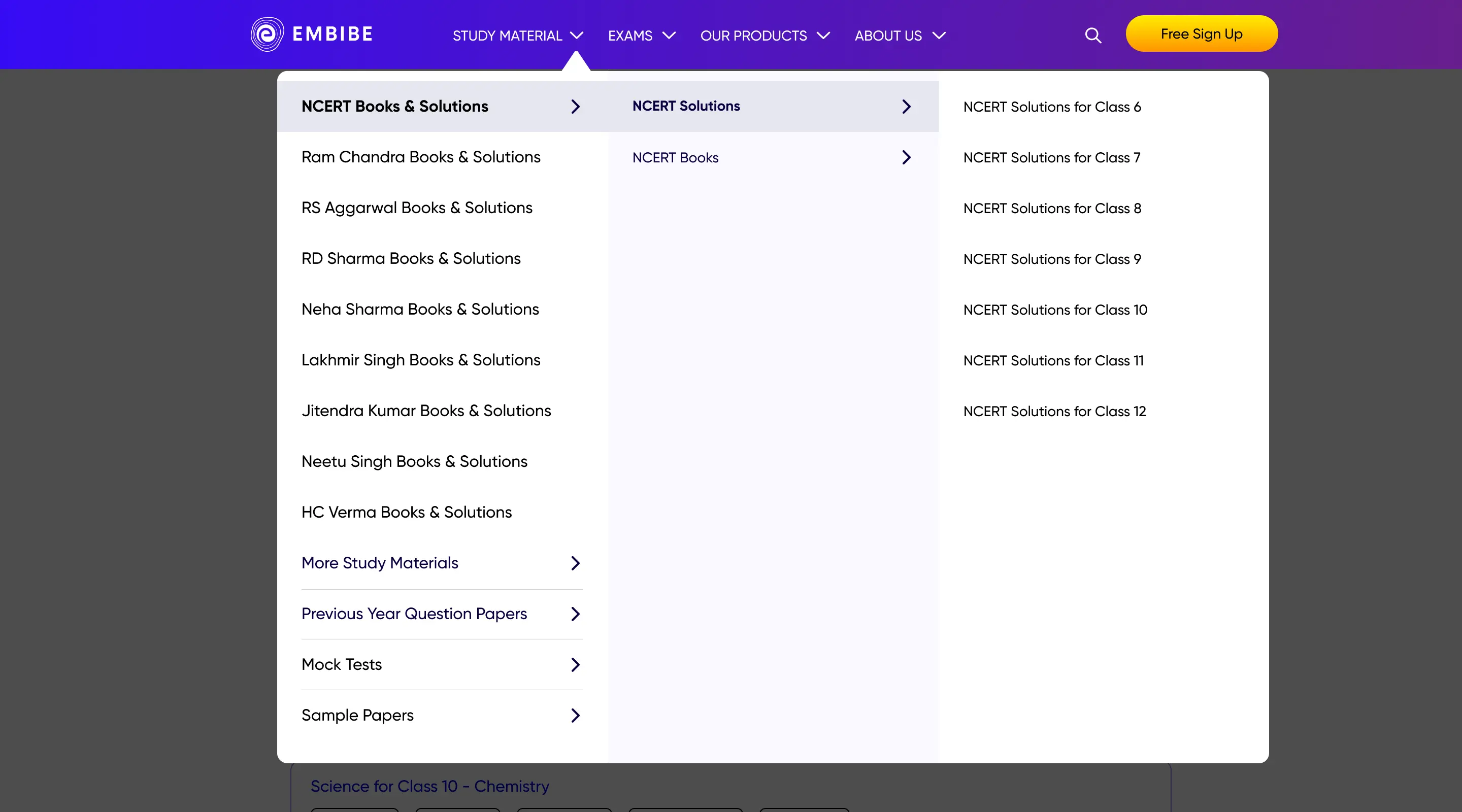Expand arrow next to NCERT Books & Solutions
Image resolution: width=1462 pixels, height=812 pixels.
[x=576, y=107]
